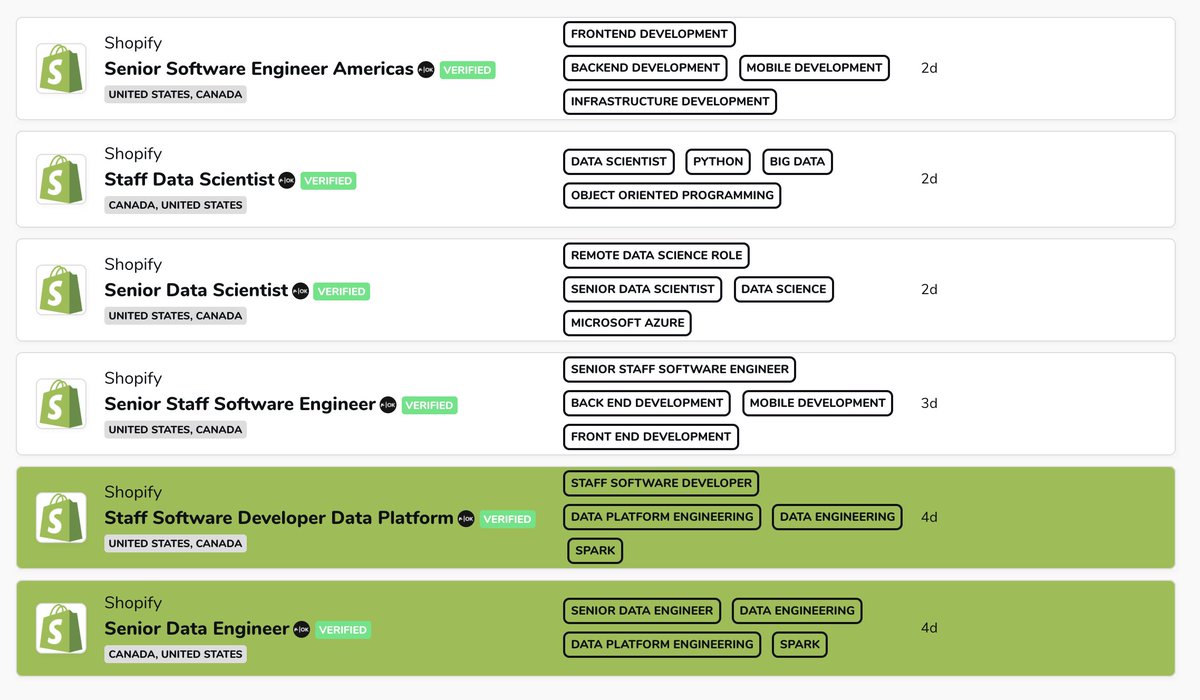View the Senior Data Scientist job title link
This screenshot has height=700, width=1200.
(x=196, y=290)
